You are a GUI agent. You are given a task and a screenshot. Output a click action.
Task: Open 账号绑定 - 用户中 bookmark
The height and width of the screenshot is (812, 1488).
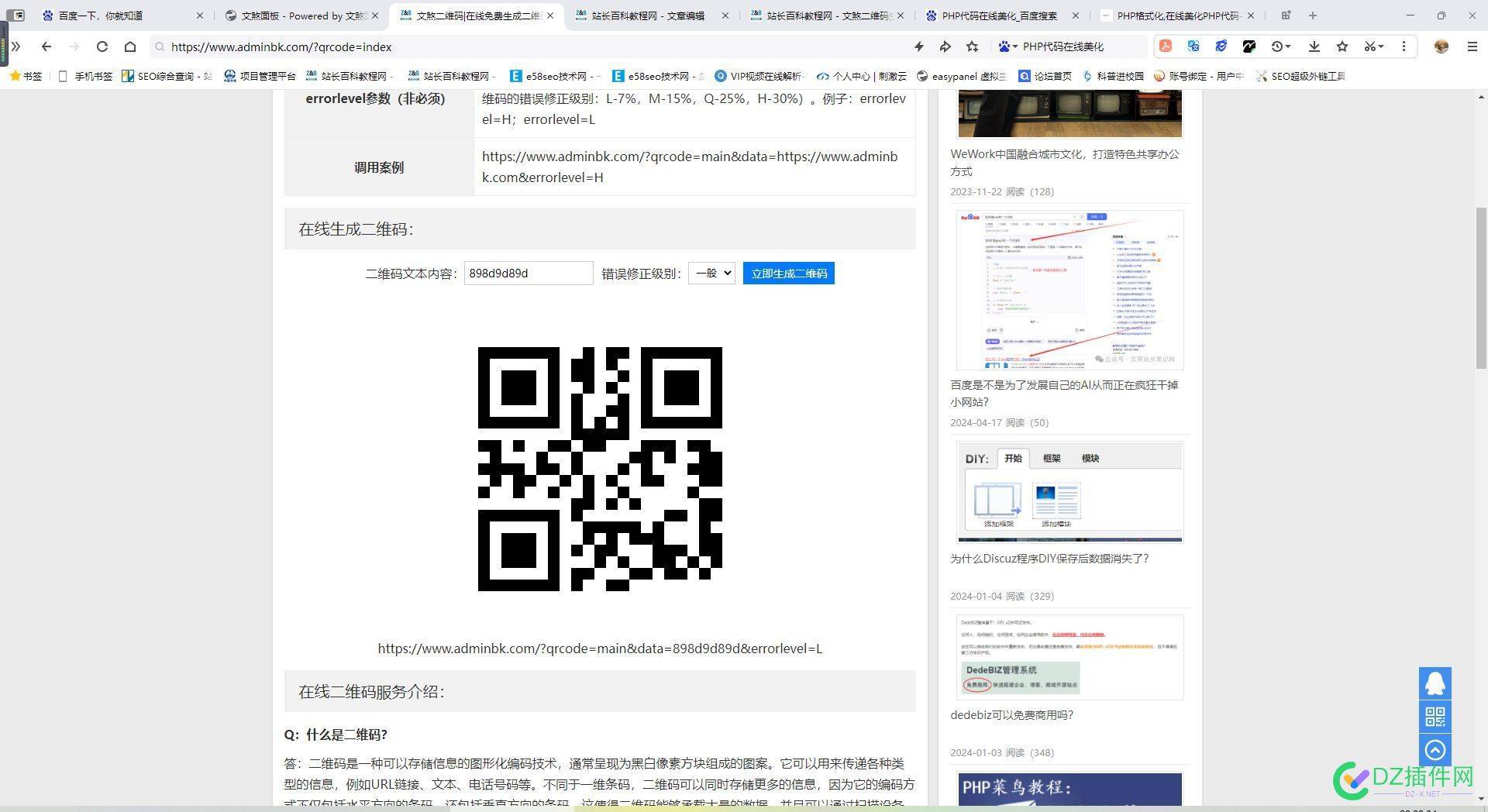pyautogui.click(x=1199, y=76)
